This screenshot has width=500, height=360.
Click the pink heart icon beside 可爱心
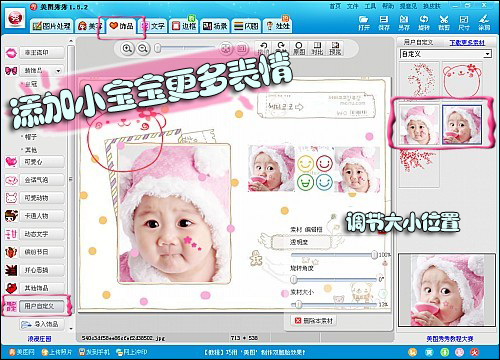pyautogui.click(x=11, y=162)
